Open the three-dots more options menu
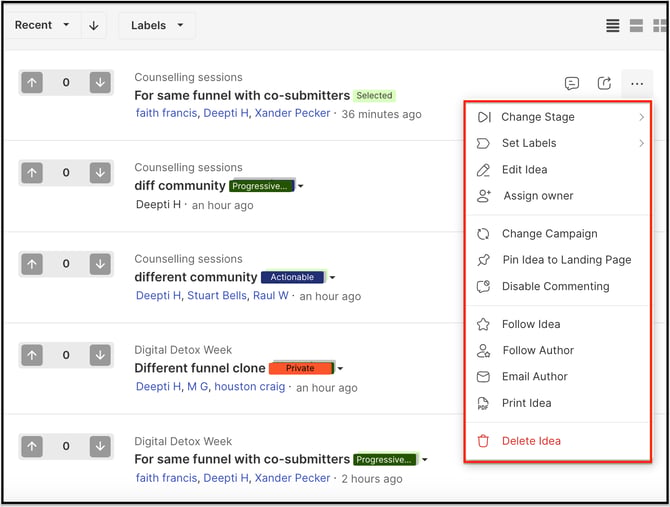This screenshot has height=507, width=670. [637, 84]
